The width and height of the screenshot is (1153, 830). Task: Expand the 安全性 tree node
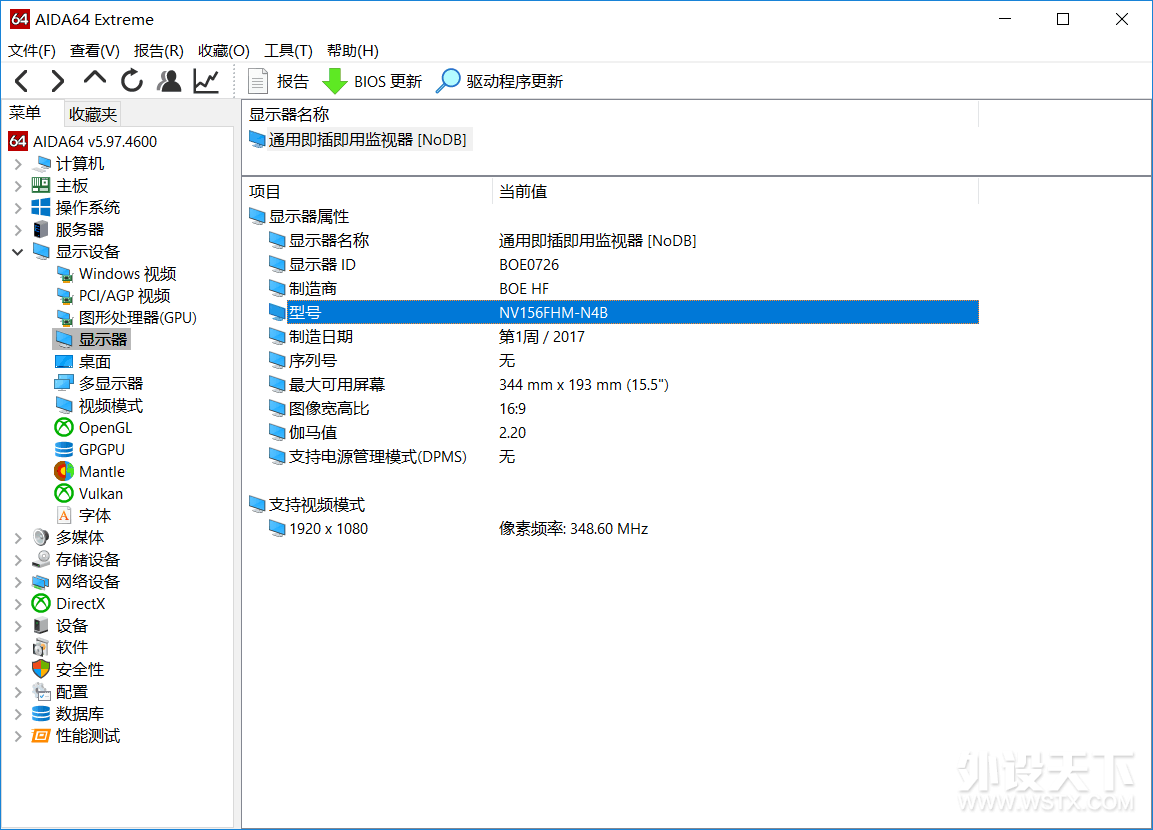(x=18, y=670)
